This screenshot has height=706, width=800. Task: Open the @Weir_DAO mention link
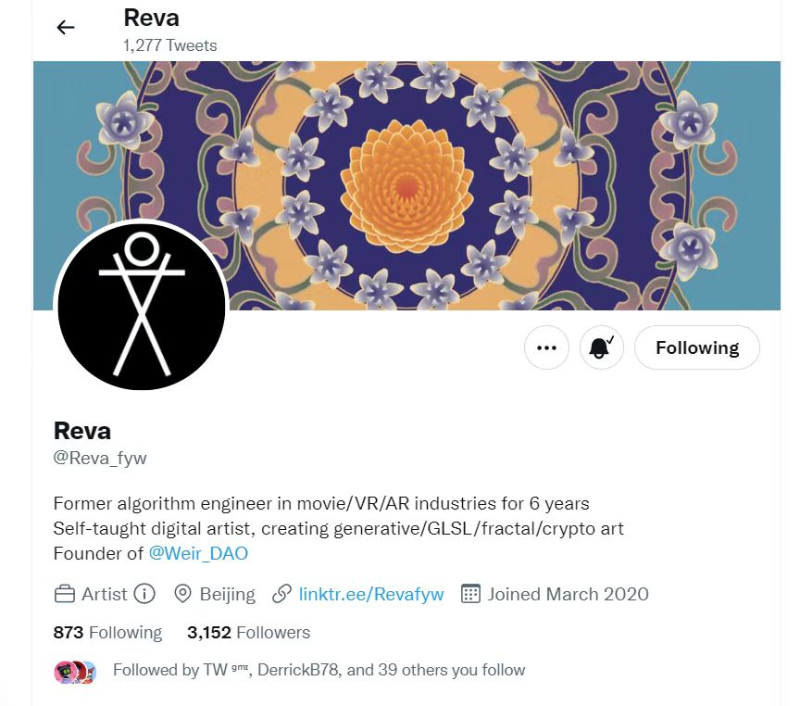click(198, 553)
